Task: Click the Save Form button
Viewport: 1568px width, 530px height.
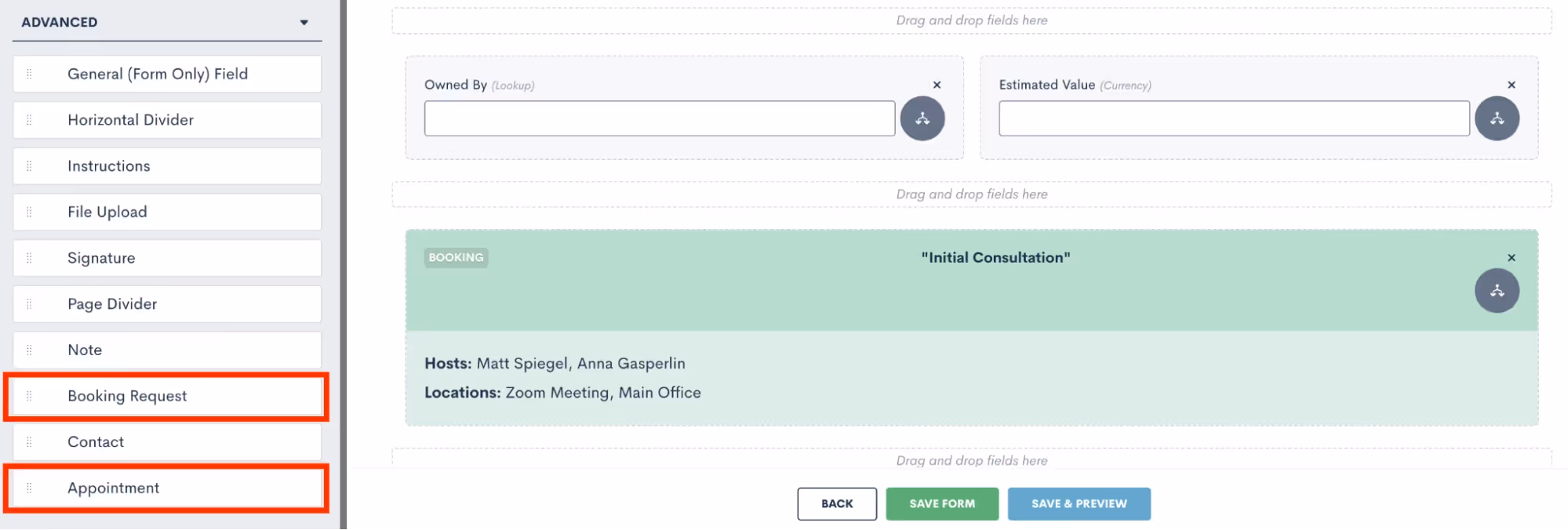Action: (x=942, y=504)
